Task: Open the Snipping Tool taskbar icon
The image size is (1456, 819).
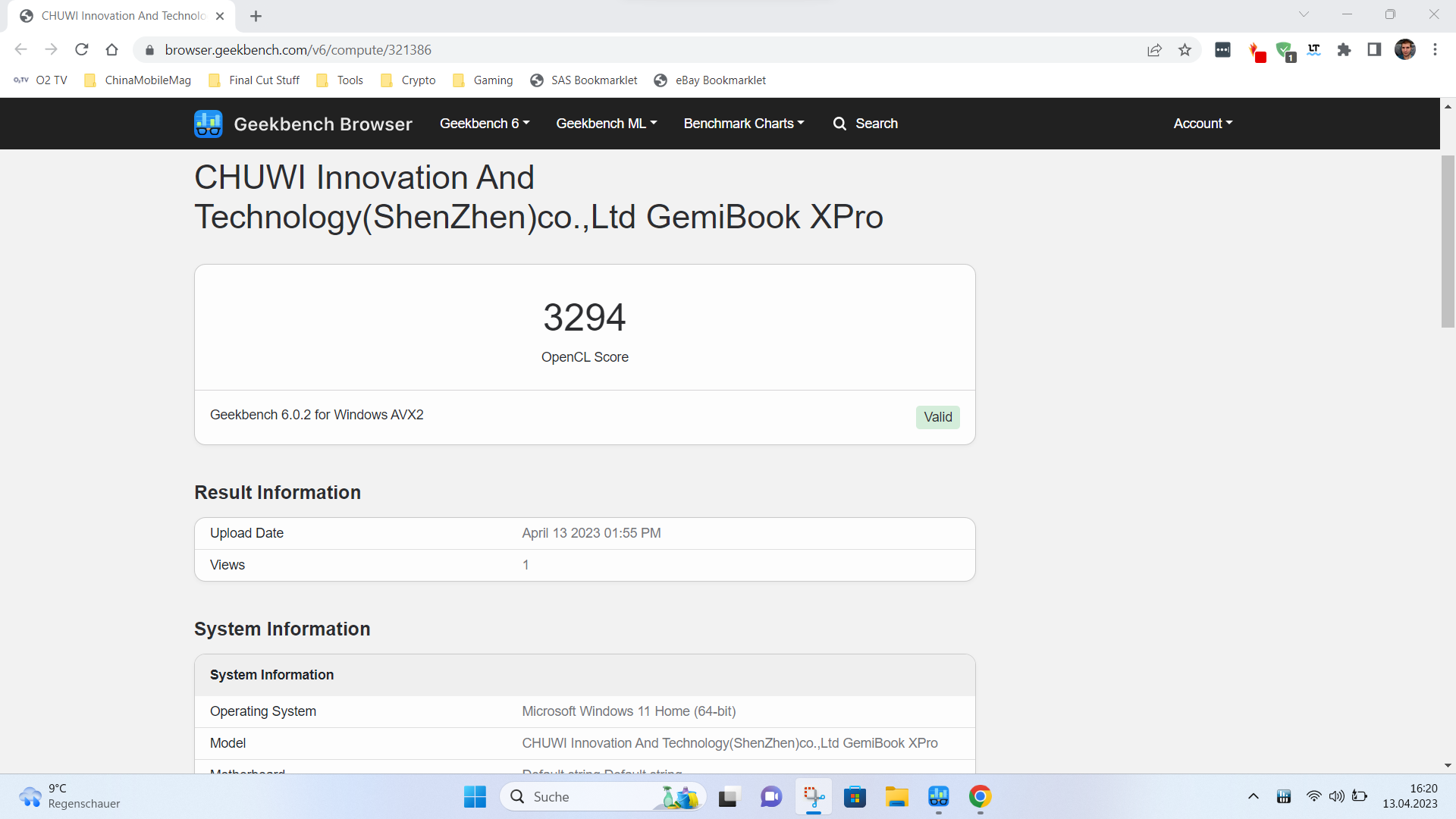Action: [x=814, y=797]
